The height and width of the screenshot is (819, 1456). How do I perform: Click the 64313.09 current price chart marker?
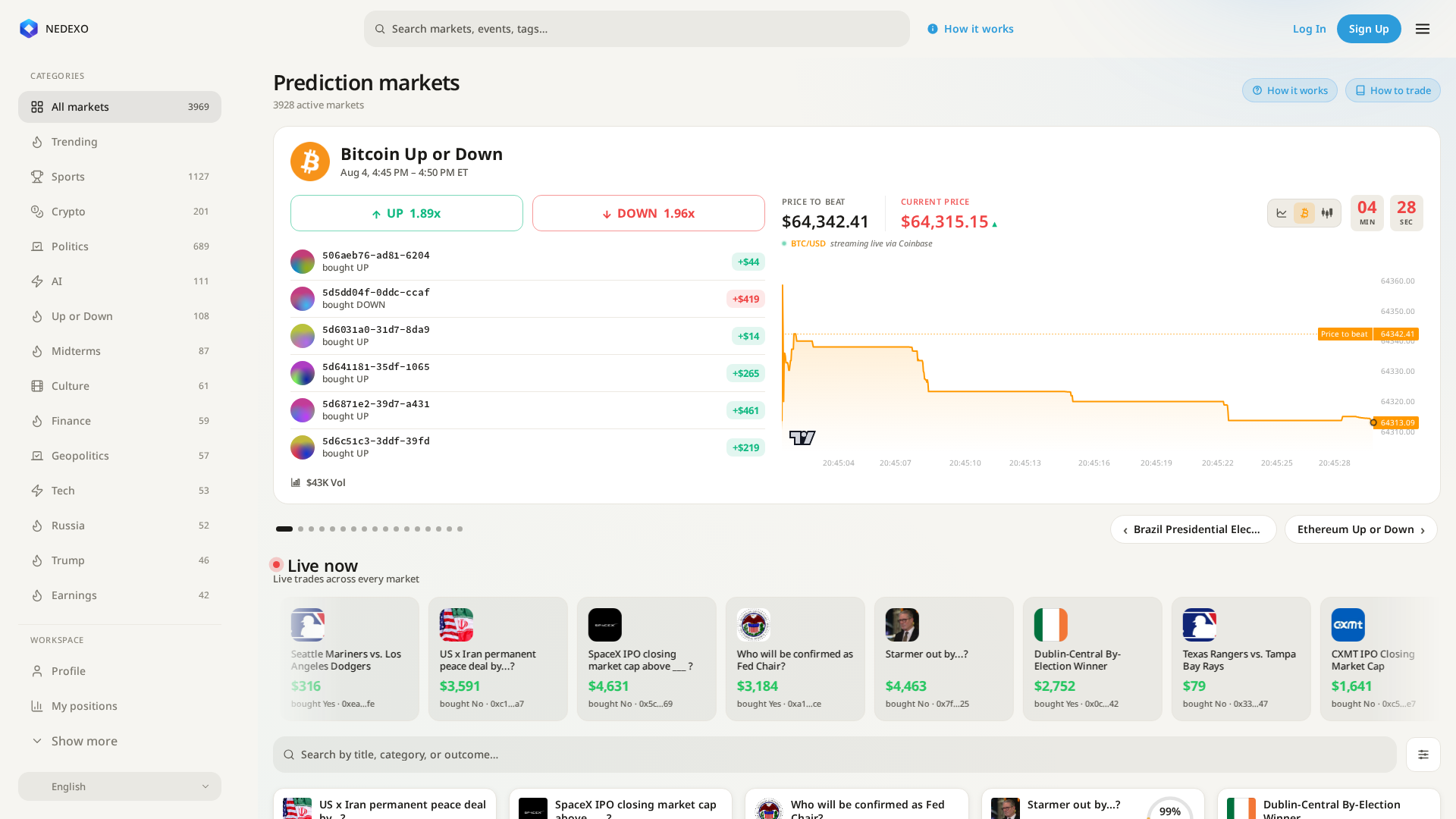pyautogui.click(x=1396, y=423)
